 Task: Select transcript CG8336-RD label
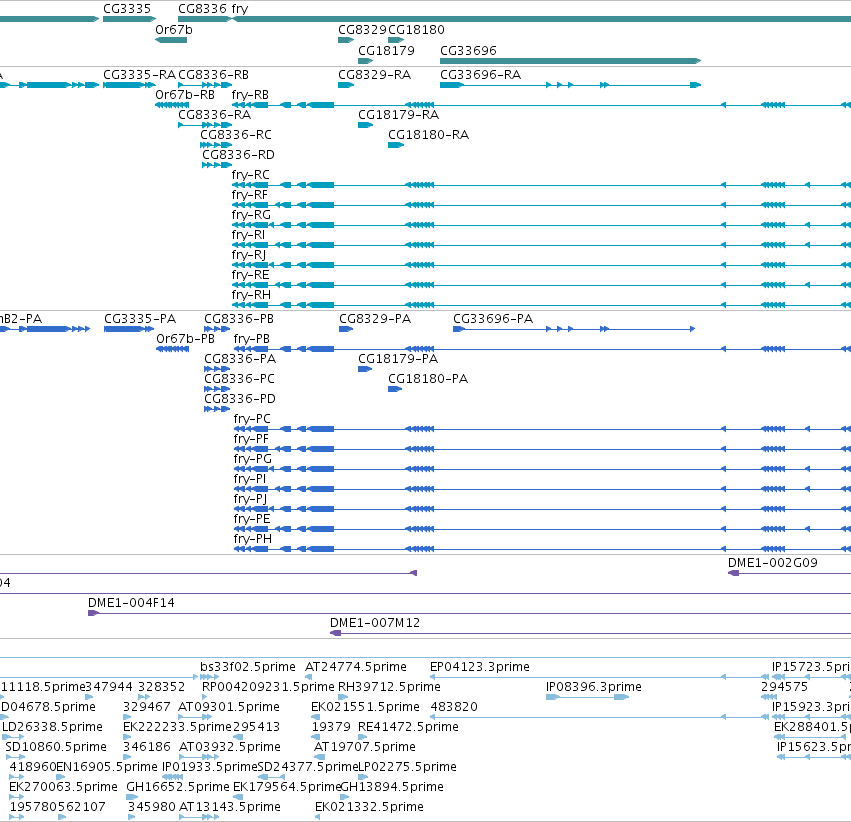click(x=238, y=155)
